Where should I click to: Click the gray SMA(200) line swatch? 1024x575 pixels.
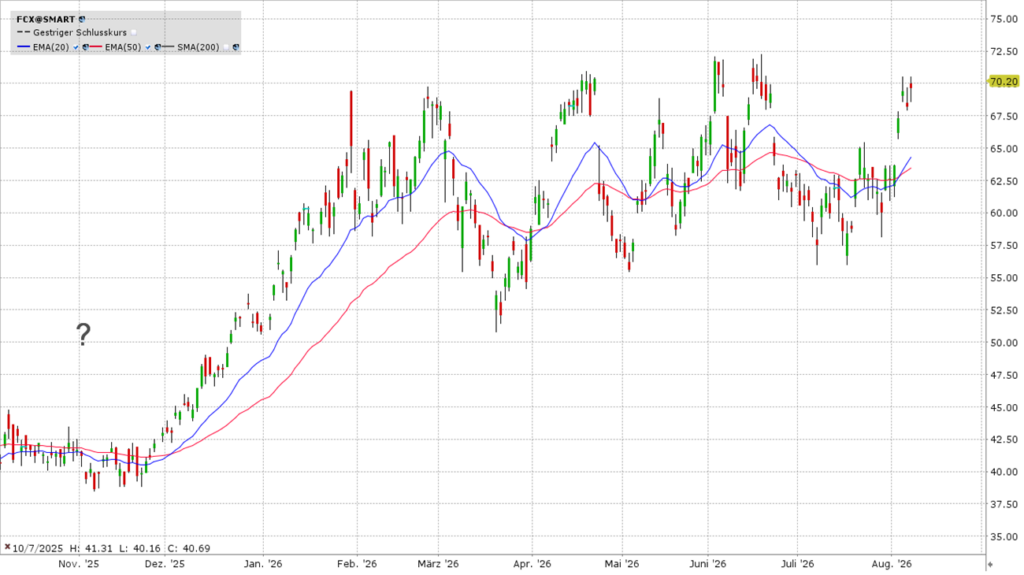tap(168, 47)
